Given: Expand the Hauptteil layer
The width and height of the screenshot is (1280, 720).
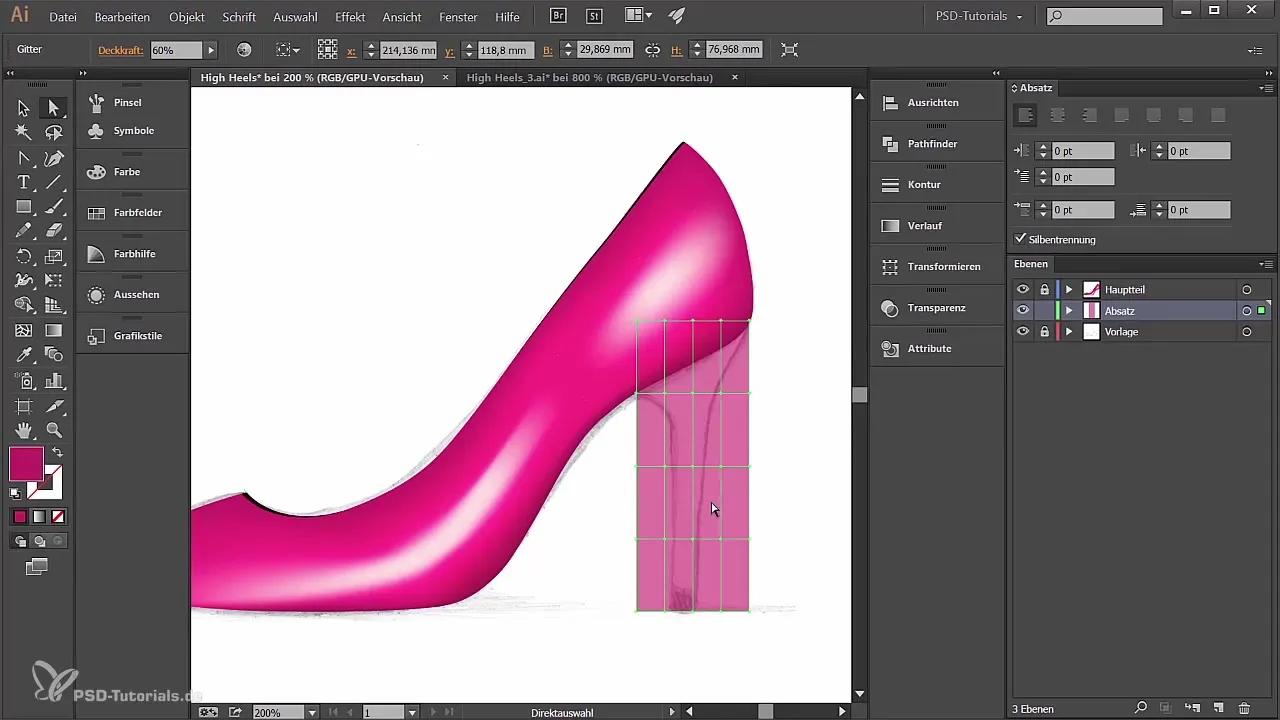Looking at the screenshot, I should (1069, 289).
